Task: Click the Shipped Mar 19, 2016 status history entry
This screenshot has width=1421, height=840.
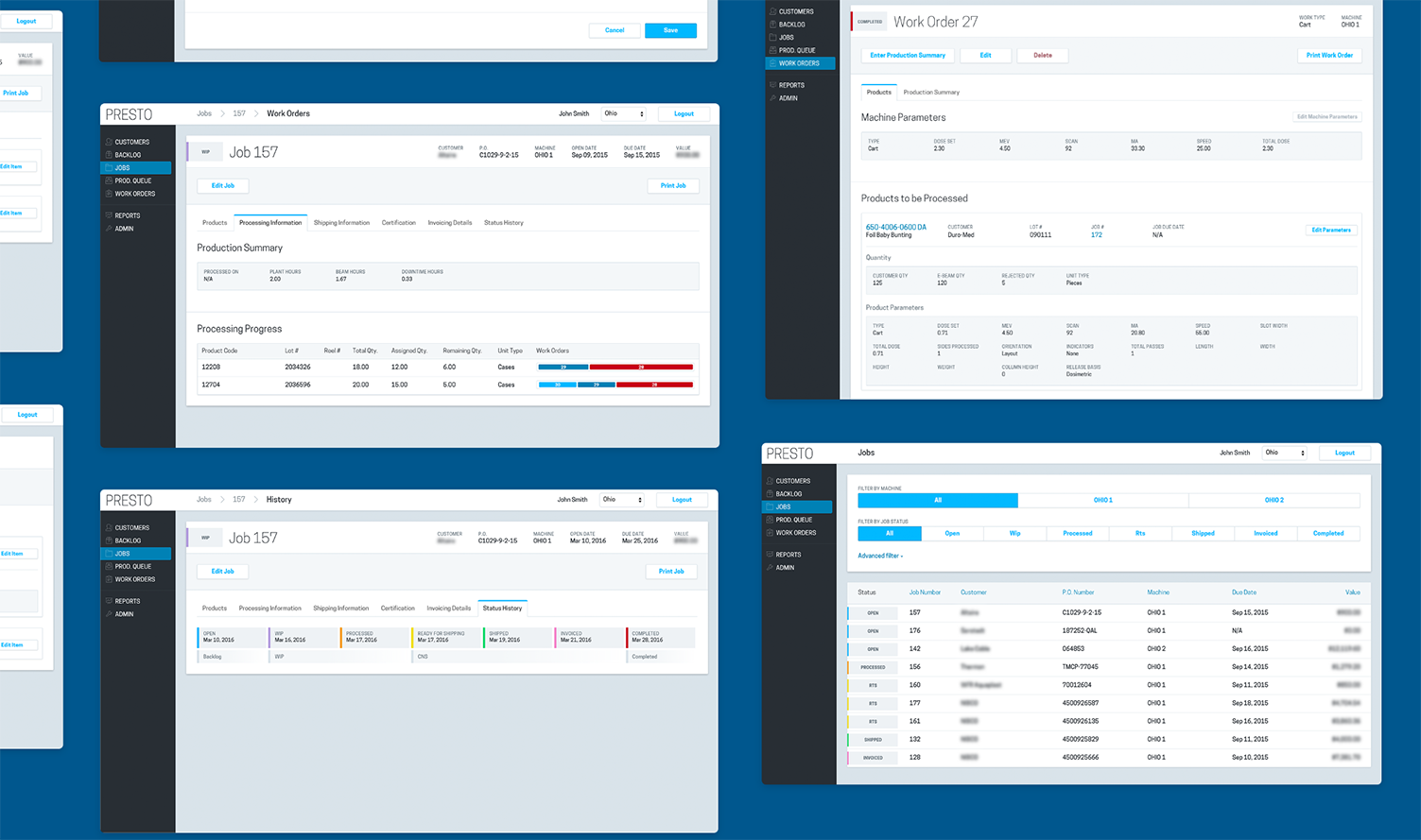Action: [x=517, y=637]
